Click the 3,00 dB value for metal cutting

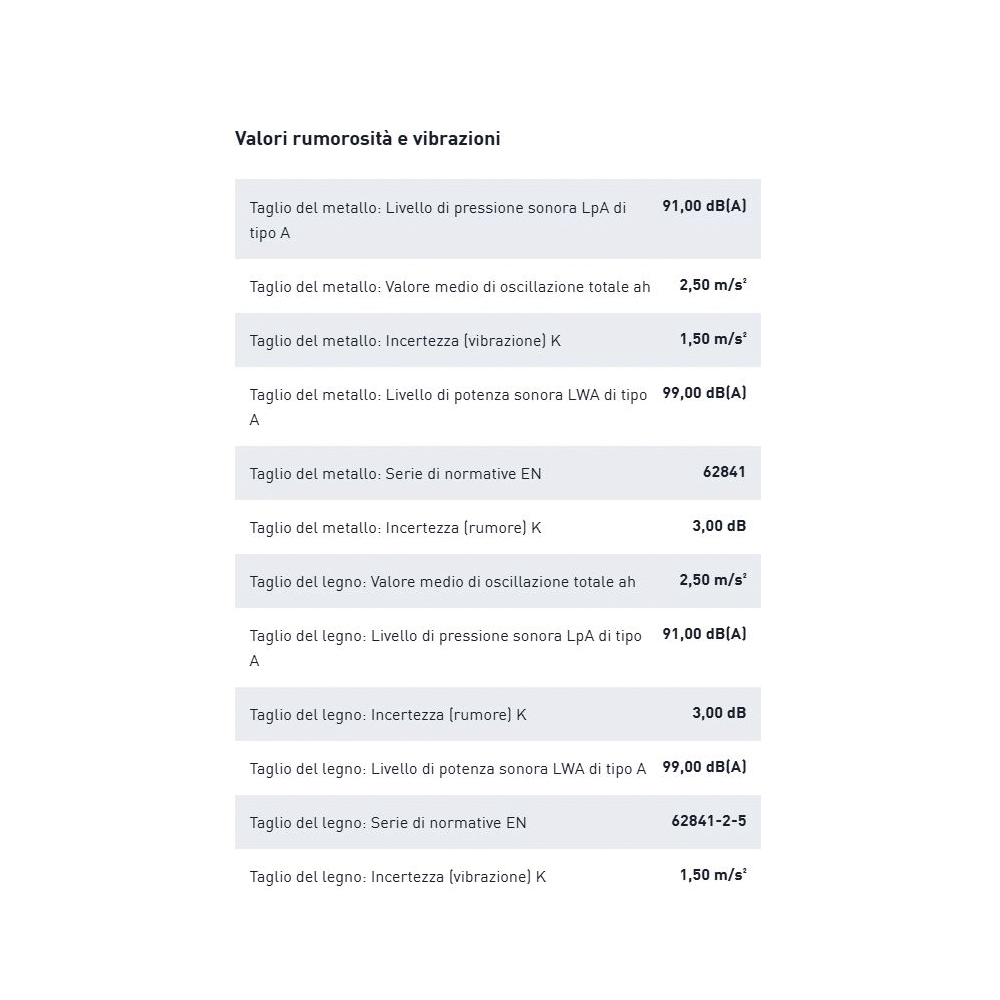coord(719,526)
